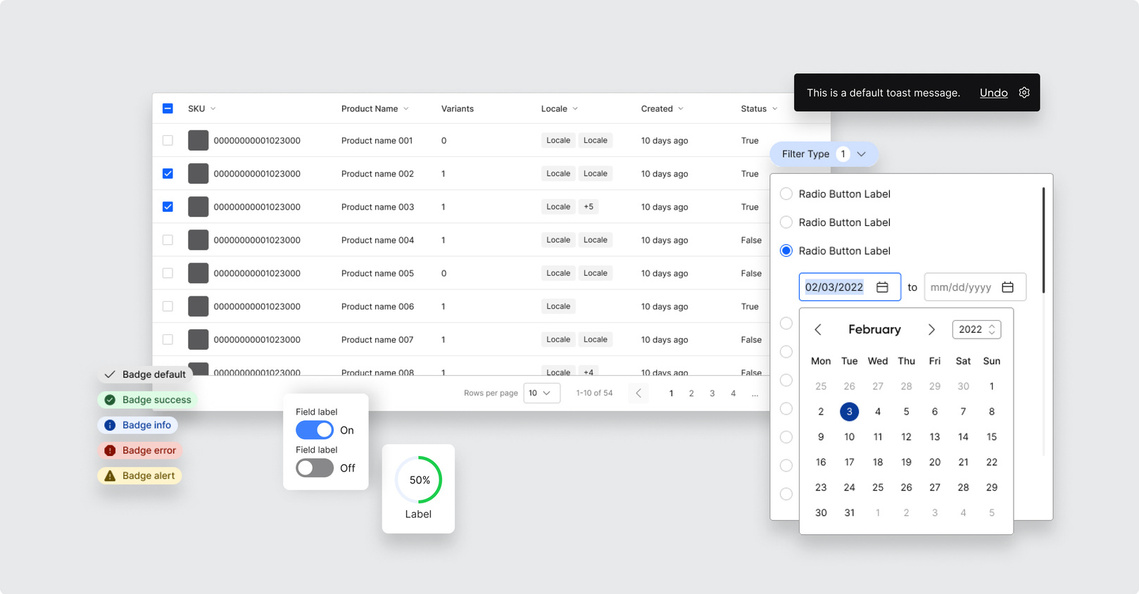Image resolution: width=1139 pixels, height=594 pixels.
Task: Turn off the Field label switch showing On
Action: (x=315, y=430)
